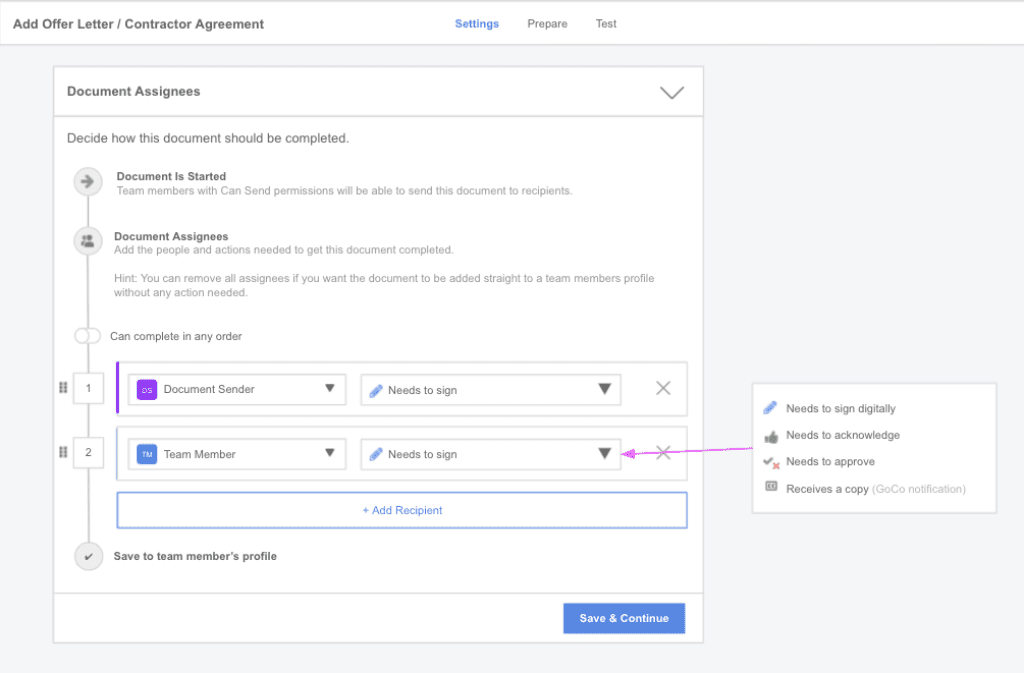Click the + Add Recipient button

point(402,510)
